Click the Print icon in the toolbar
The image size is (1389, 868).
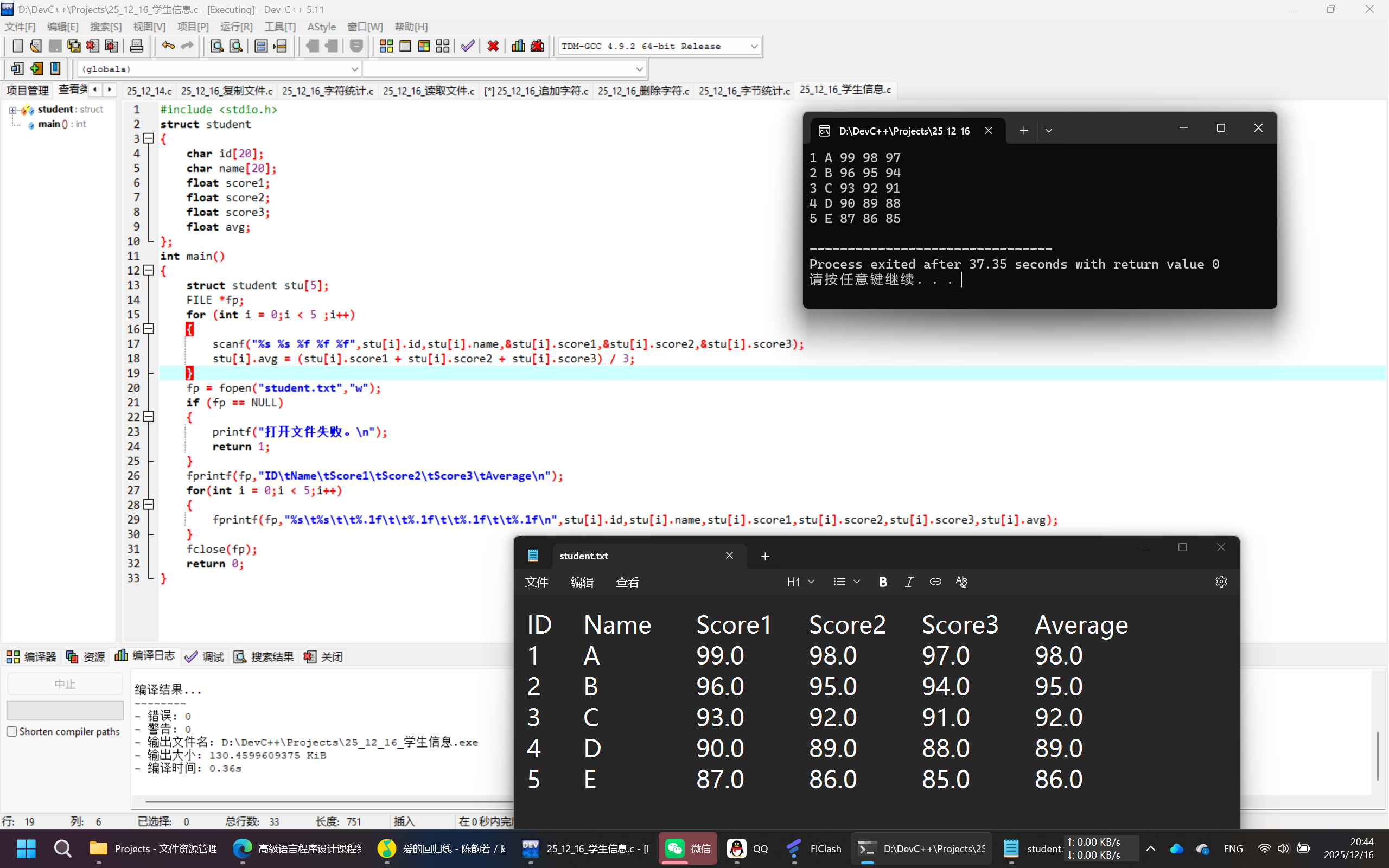point(137,46)
